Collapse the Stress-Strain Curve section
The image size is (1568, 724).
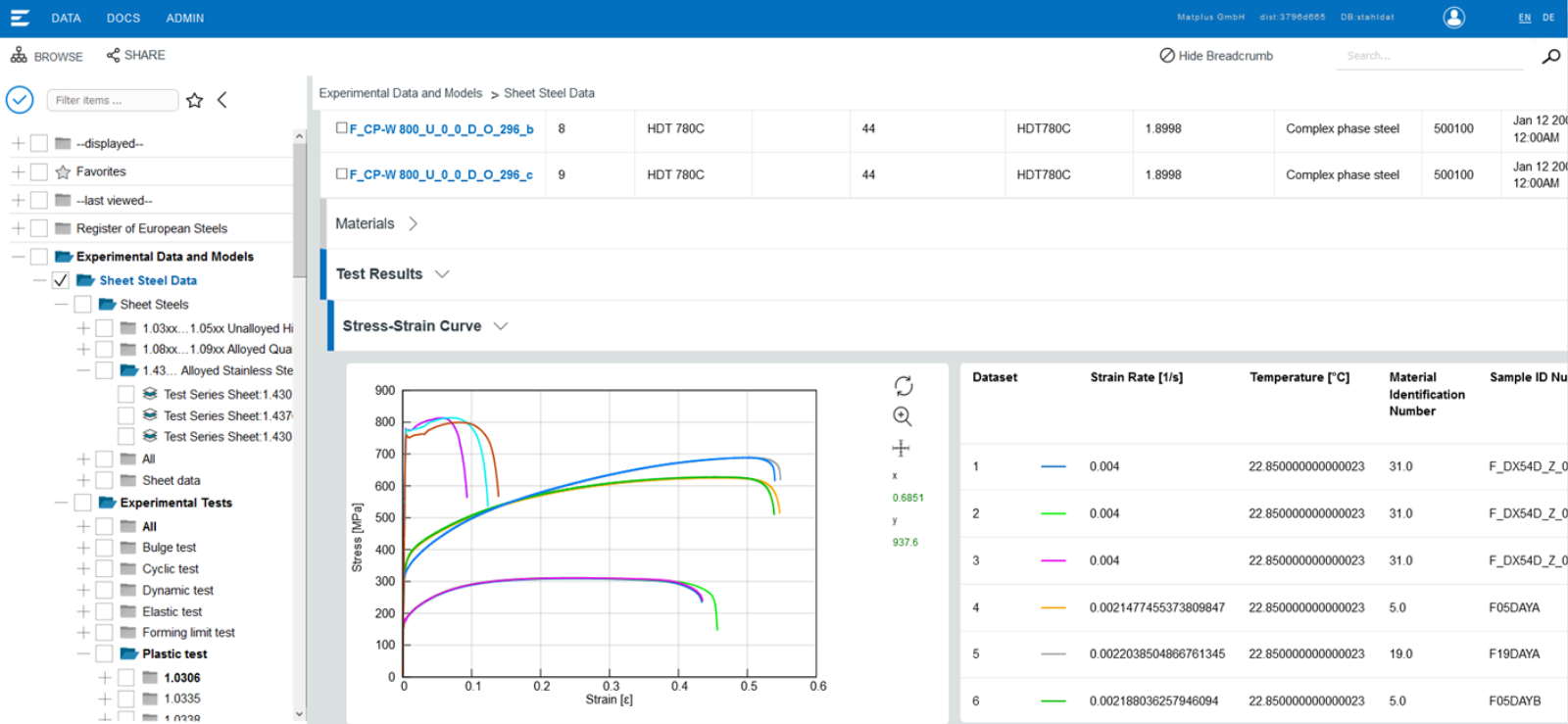[501, 326]
